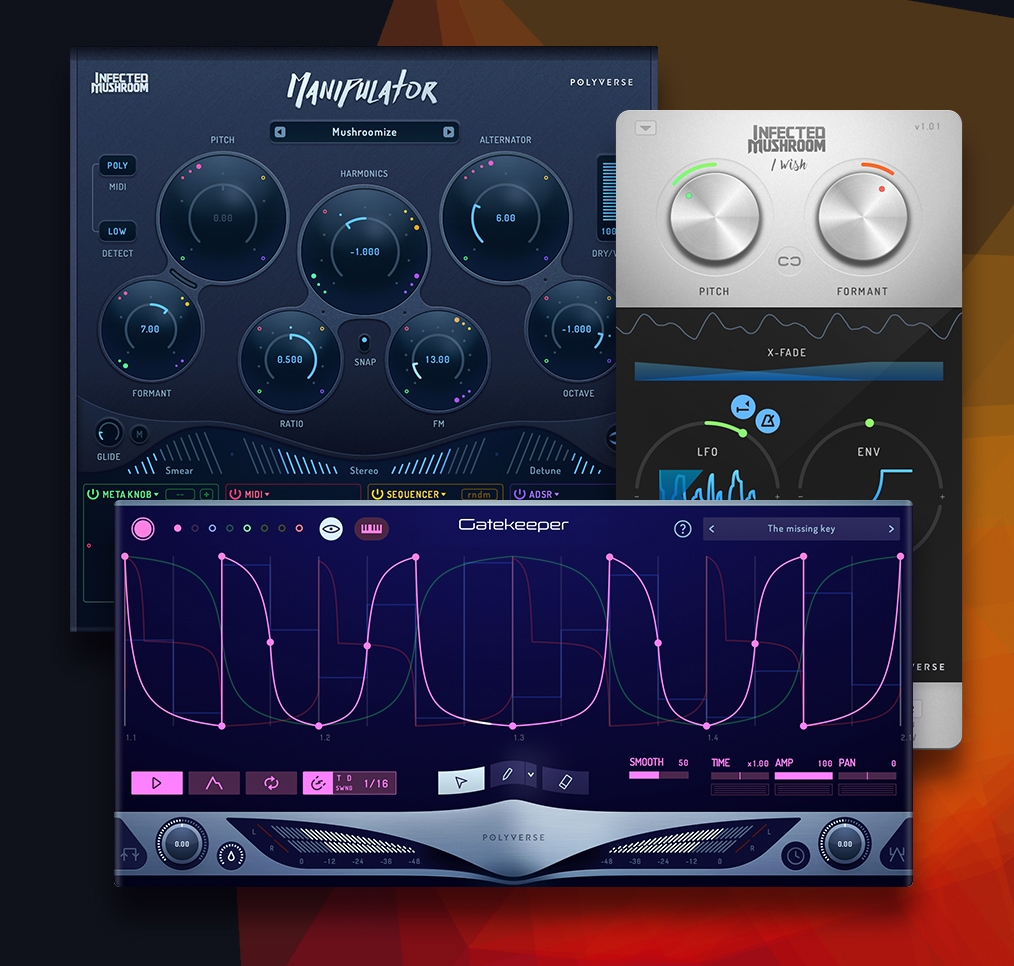Click the metronome sync icon above LFO
1014x966 pixels.
(768, 422)
